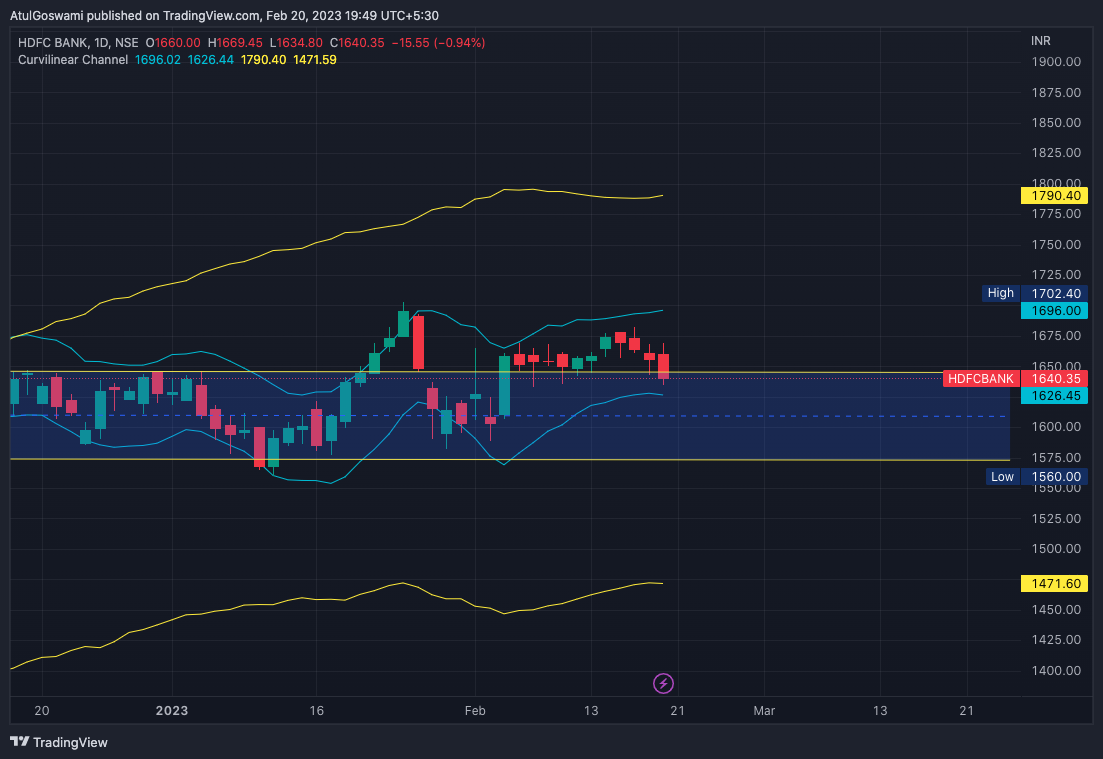The image size is (1103, 759).
Task: Click the 1626.45 cyan price tag
Action: click(1054, 395)
